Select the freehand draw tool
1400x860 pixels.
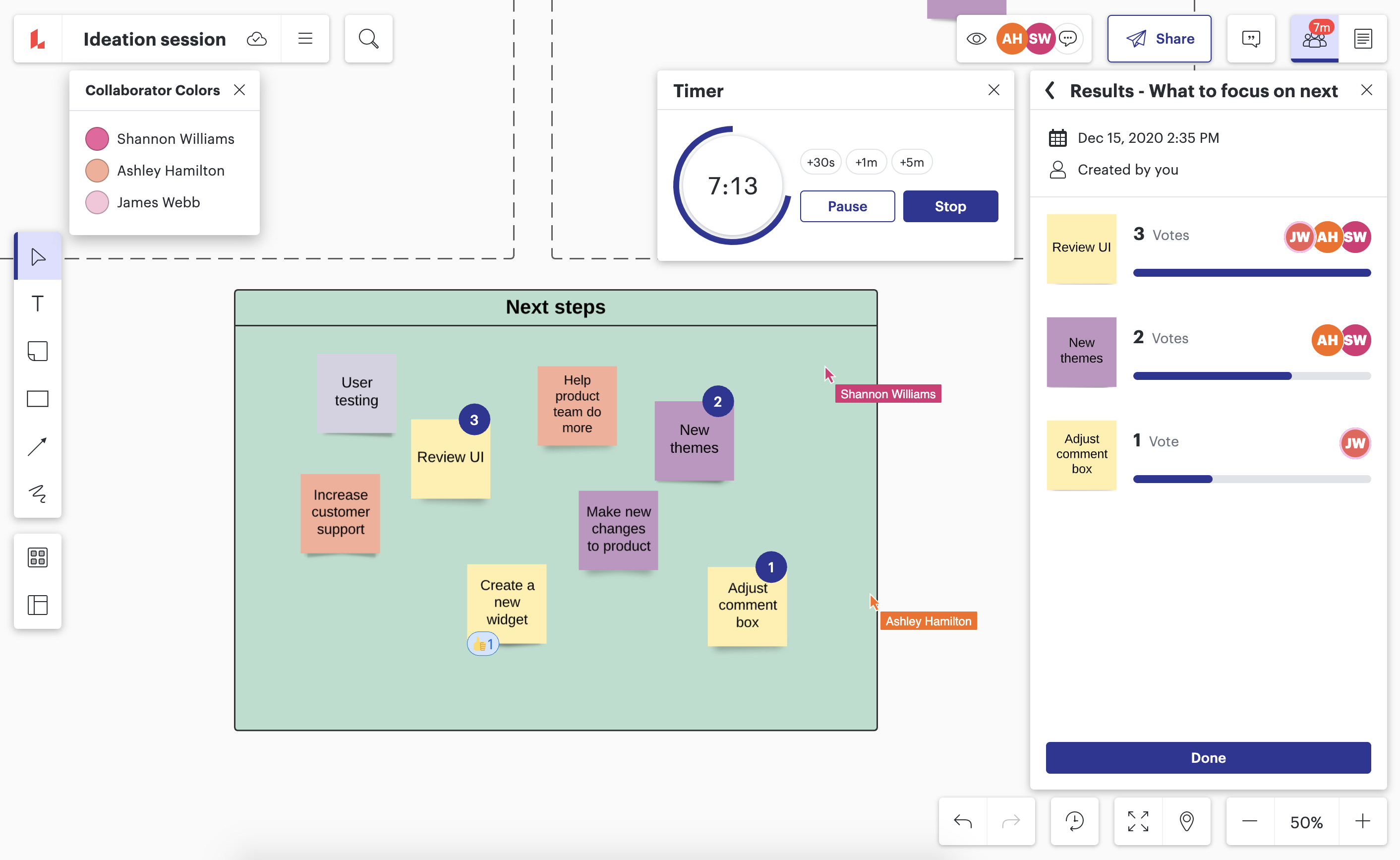coord(38,493)
